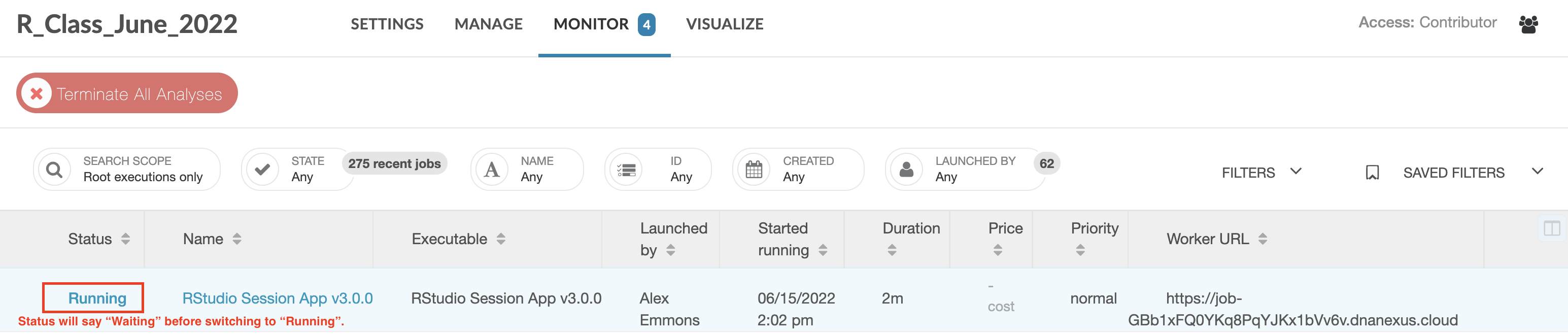
Task: Switch to the Settings tab
Action: [387, 24]
